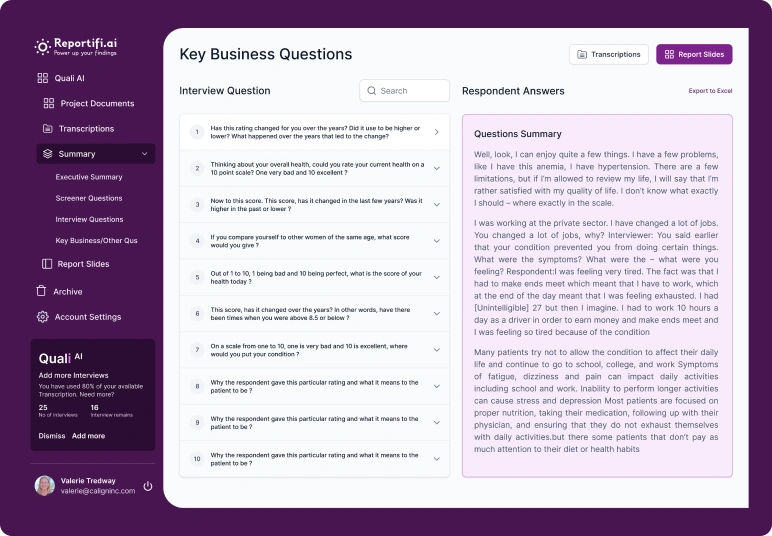
Task: Click the Export to Excel link
Action: (x=710, y=91)
